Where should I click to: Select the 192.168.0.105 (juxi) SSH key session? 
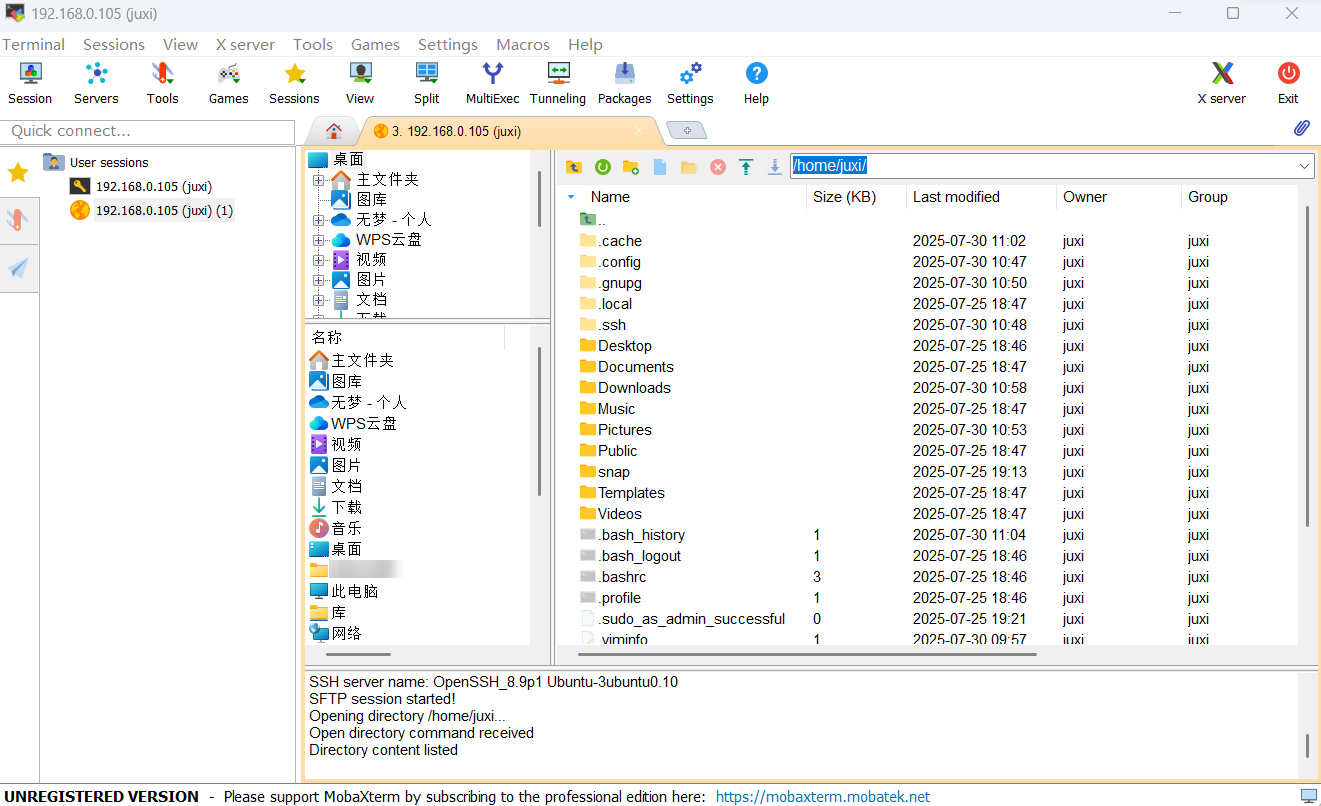click(x=141, y=186)
